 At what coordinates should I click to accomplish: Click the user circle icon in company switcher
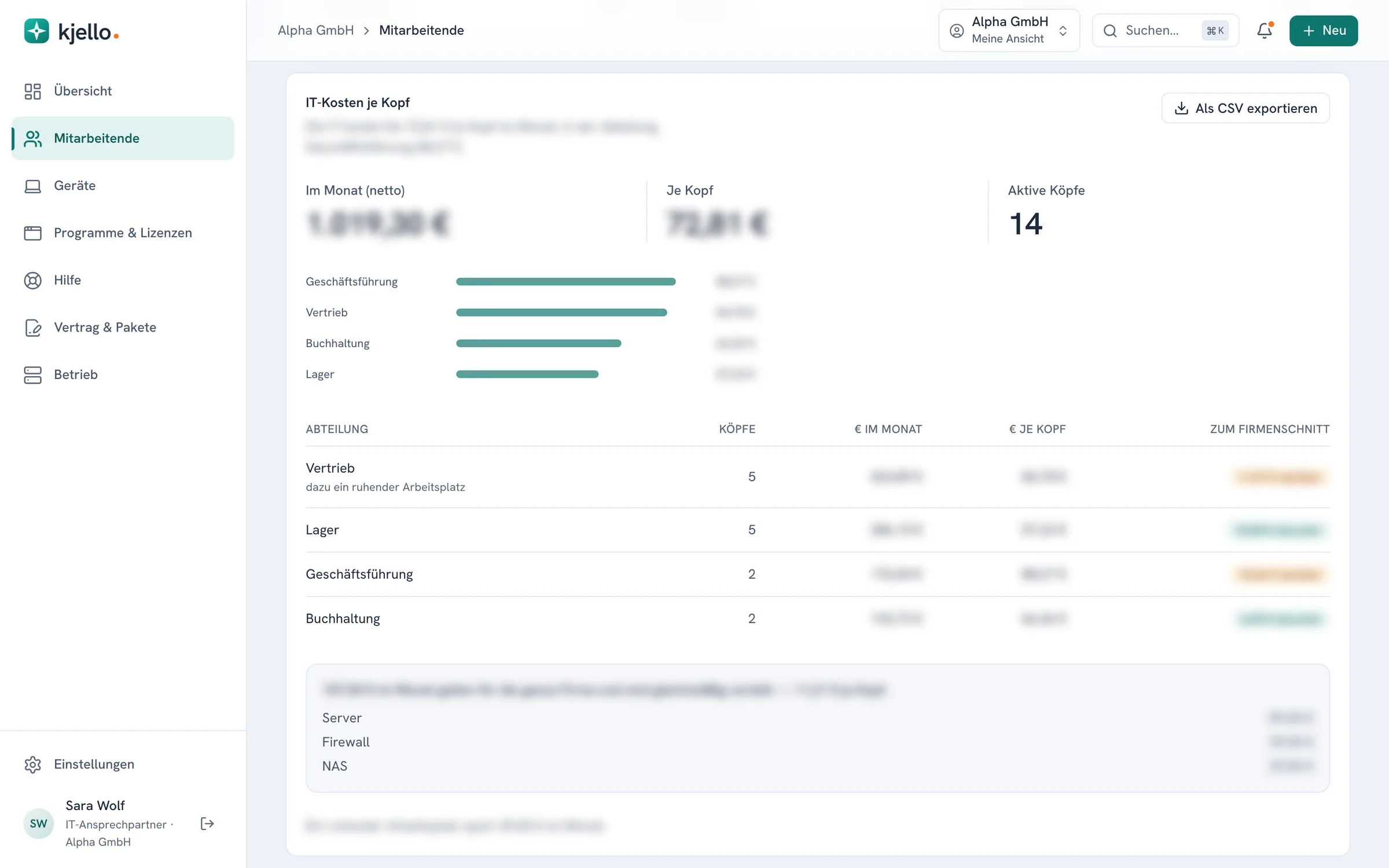point(957,31)
